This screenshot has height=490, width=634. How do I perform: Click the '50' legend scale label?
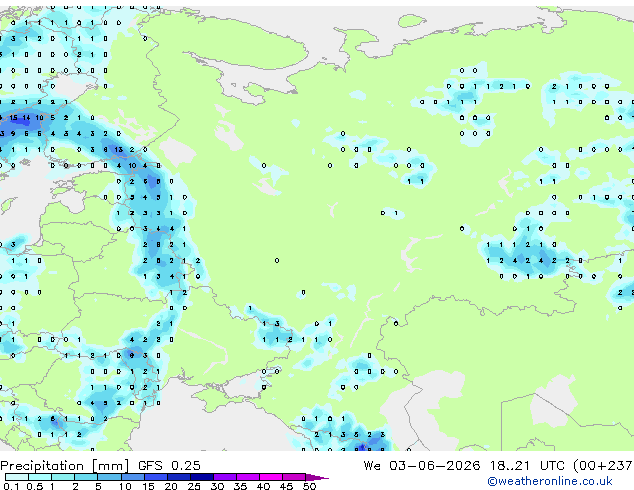309,486
